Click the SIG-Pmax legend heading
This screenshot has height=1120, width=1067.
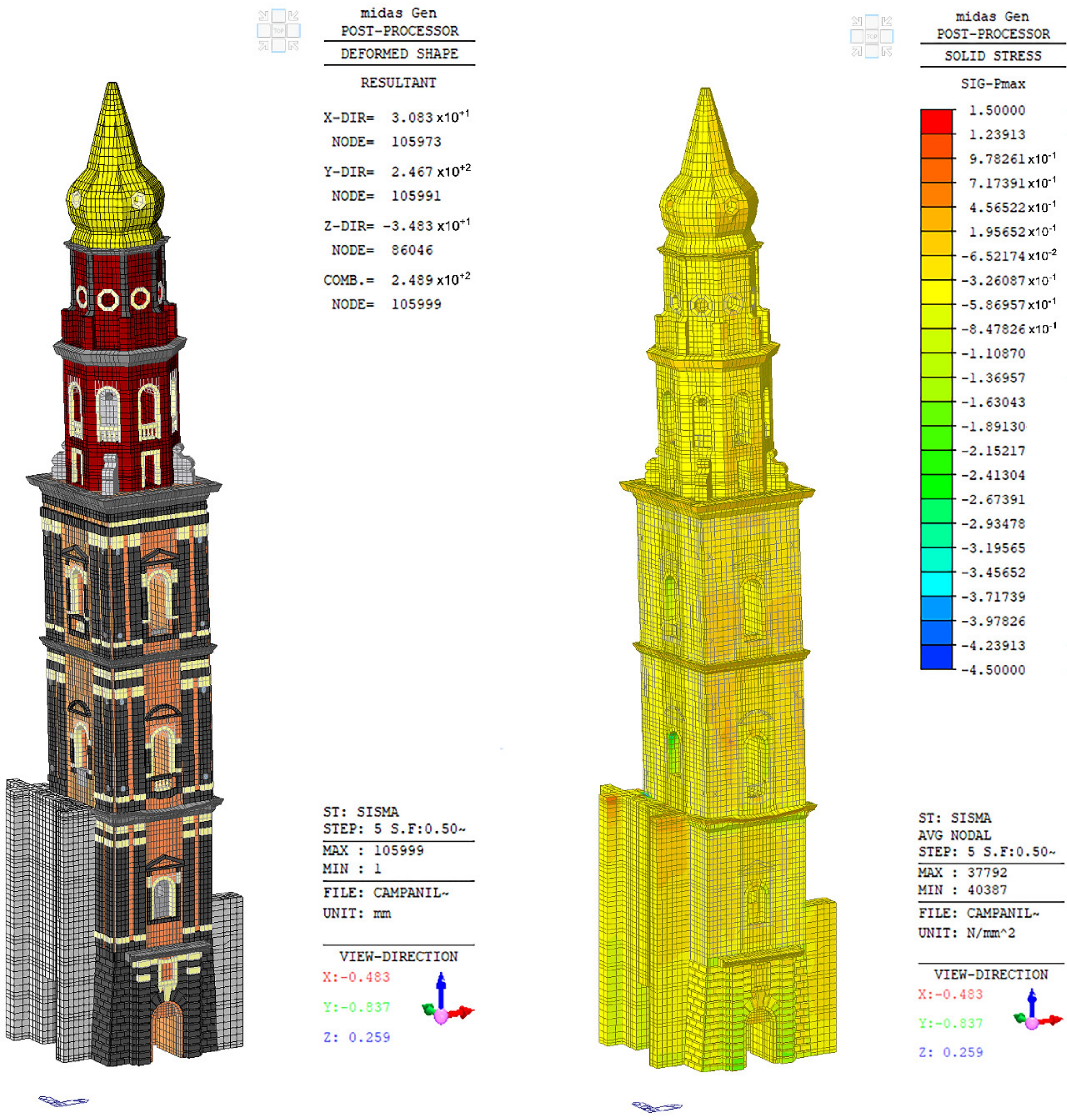tap(992, 83)
